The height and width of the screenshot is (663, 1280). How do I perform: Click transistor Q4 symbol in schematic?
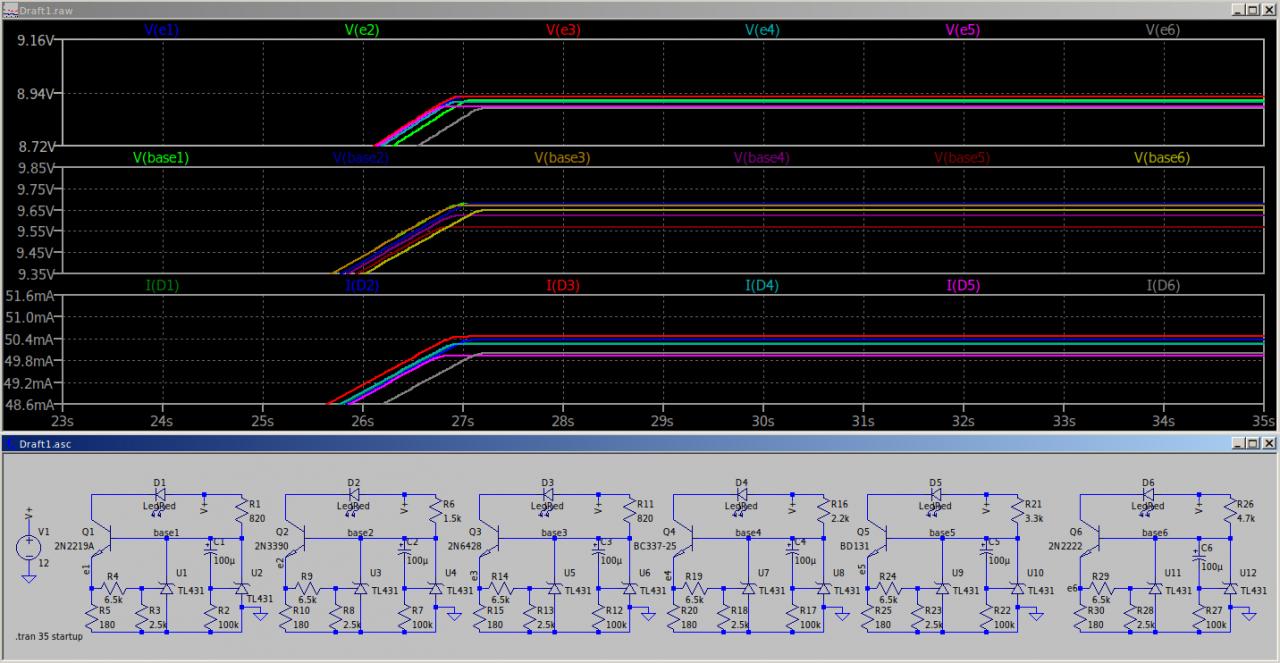684,538
